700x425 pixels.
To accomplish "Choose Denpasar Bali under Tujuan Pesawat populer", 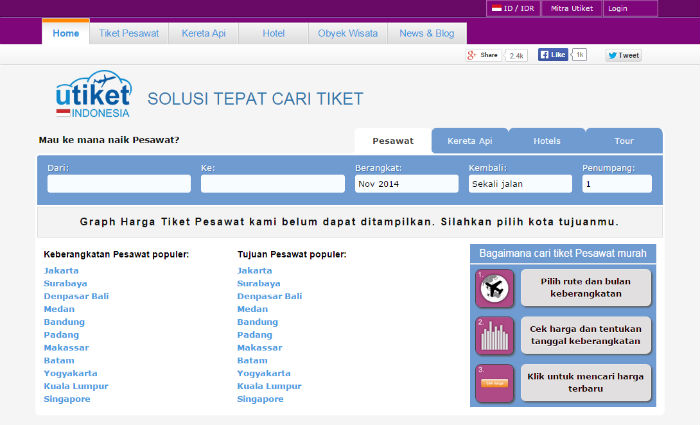I will point(270,296).
